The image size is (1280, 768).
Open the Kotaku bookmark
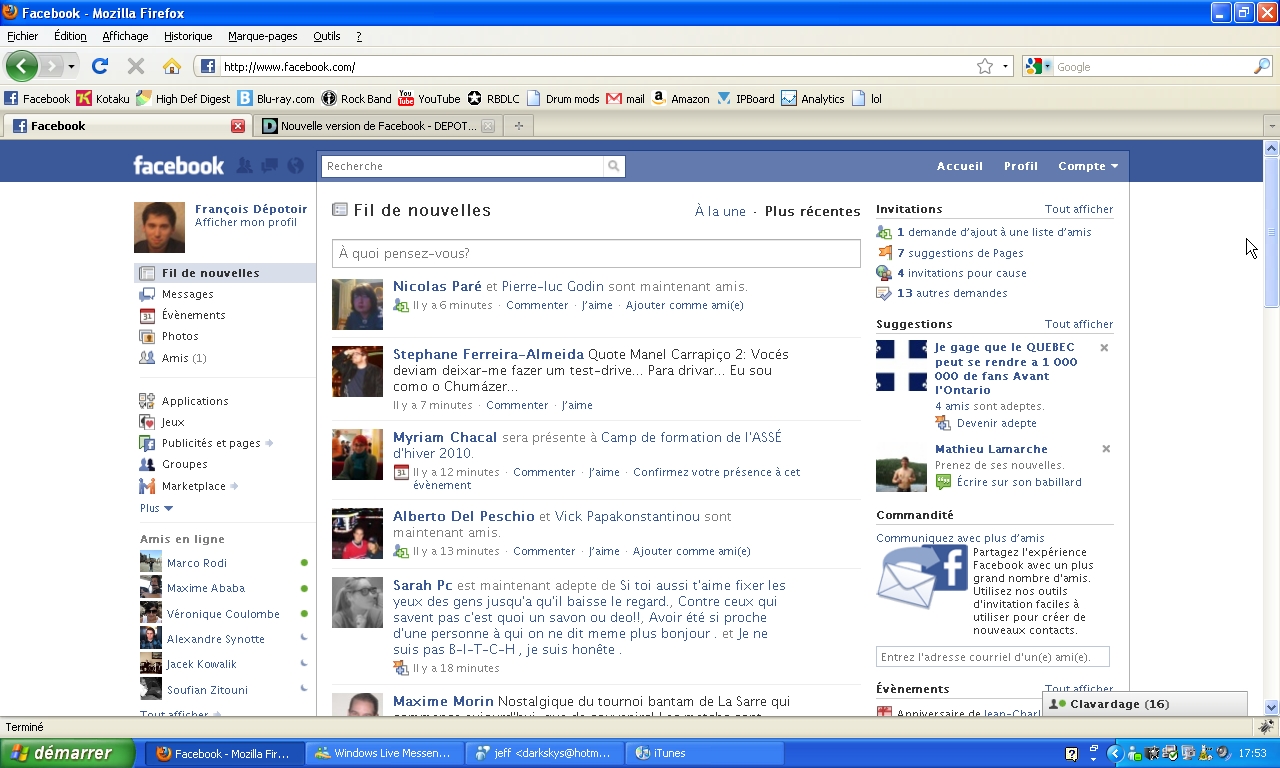coord(103,99)
